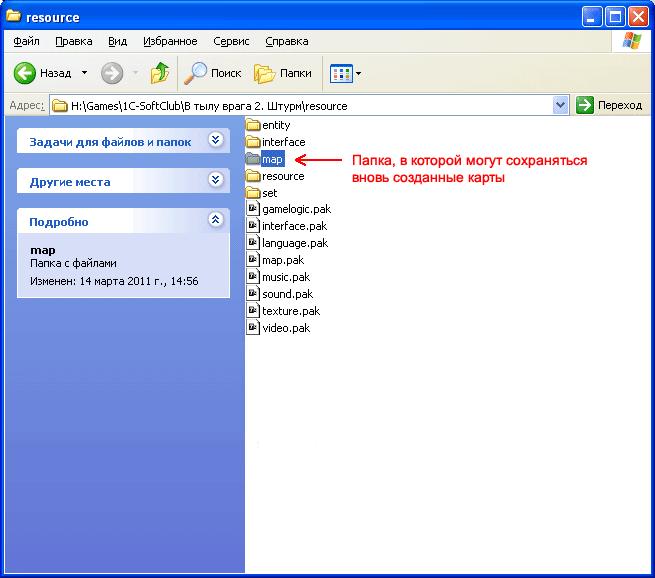Viewport: 655px width, 578px height.
Task: Select the video.pak file icon
Action: (253, 328)
